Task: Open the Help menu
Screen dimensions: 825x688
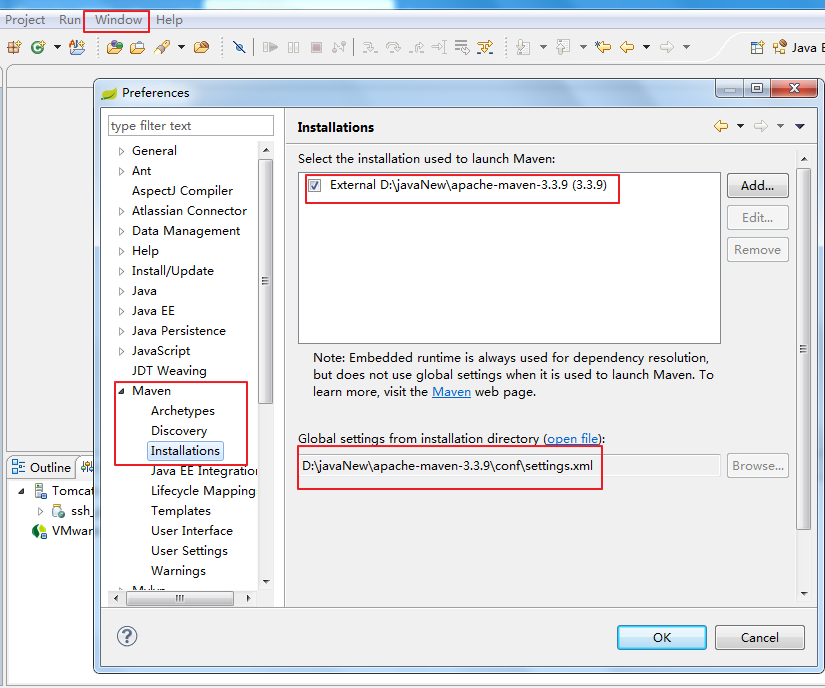Action: click(169, 20)
